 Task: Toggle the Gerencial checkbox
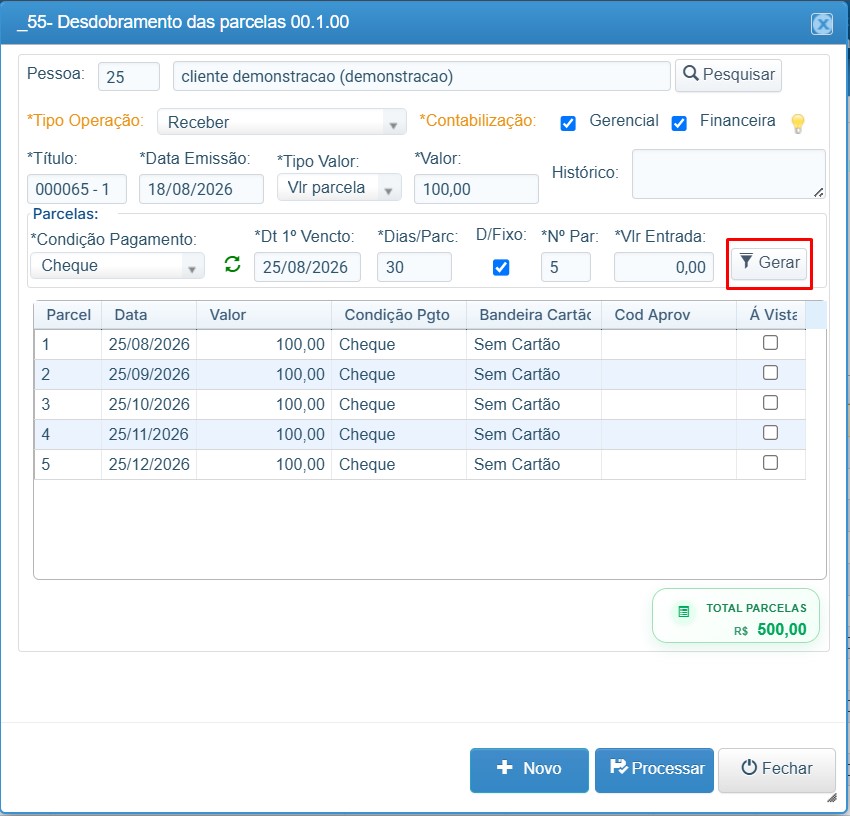568,124
